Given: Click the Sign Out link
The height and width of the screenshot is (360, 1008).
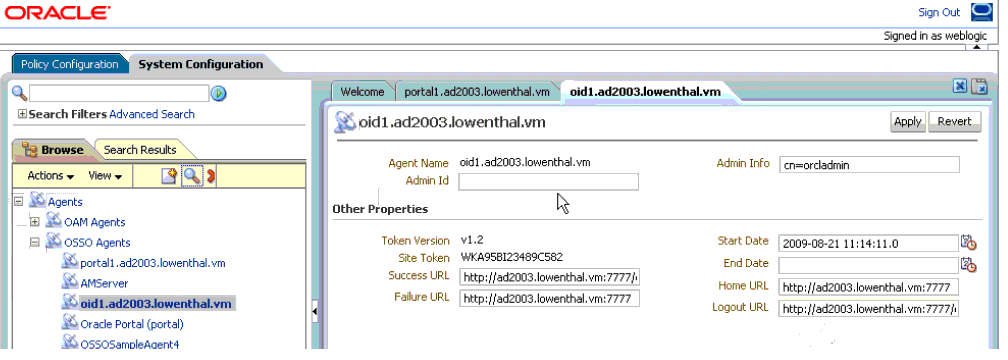Looking at the screenshot, I should click(939, 12).
